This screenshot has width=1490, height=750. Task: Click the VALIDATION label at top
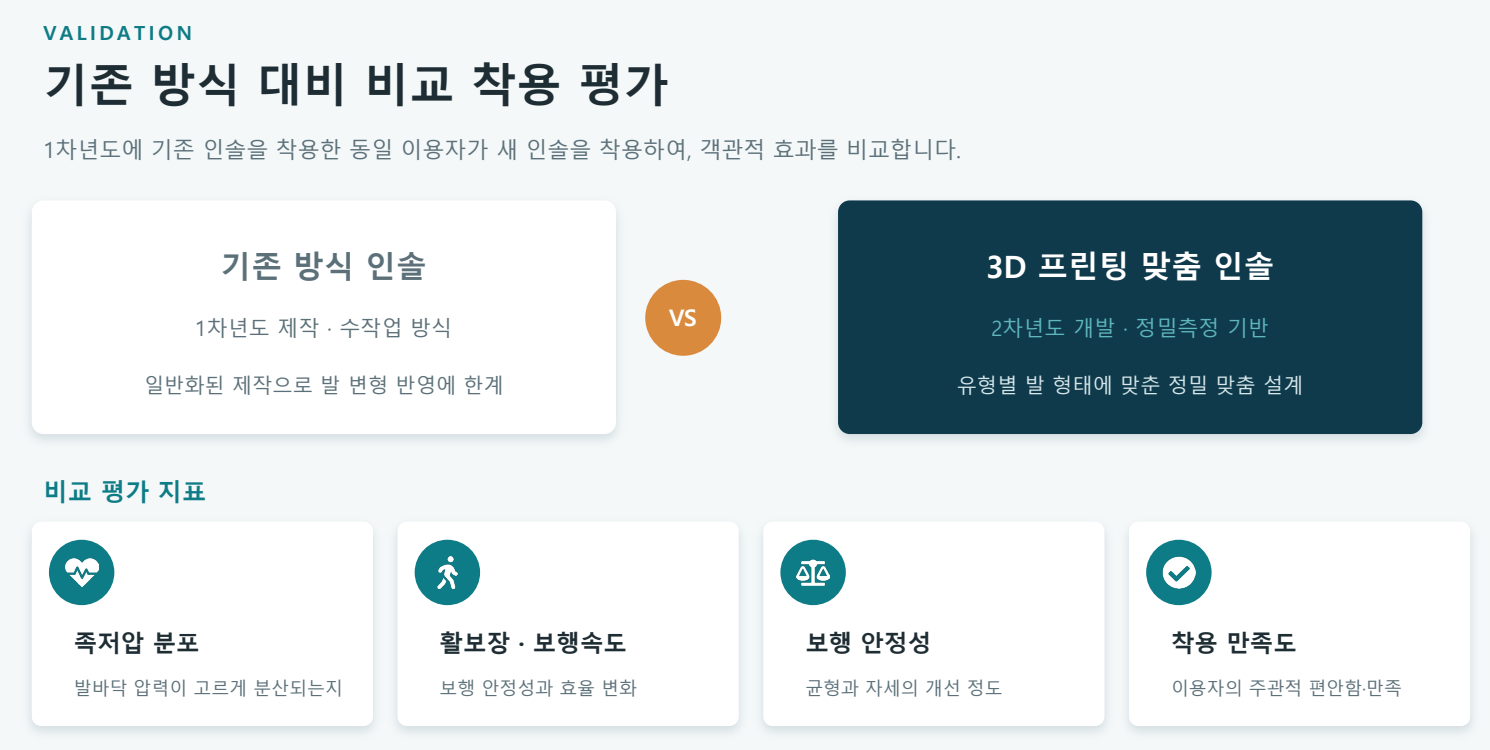pos(118,33)
